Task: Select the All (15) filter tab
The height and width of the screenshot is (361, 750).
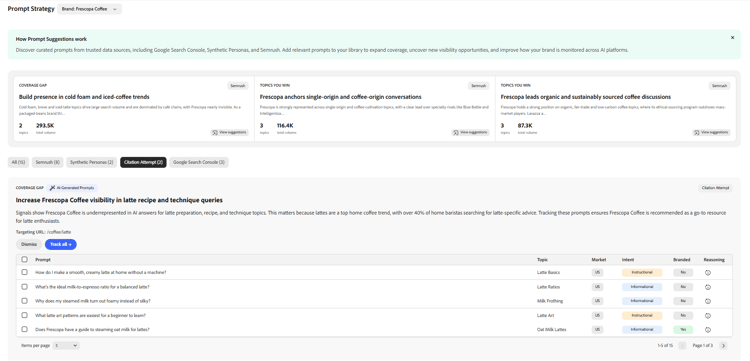Action: [x=19, y=163]
